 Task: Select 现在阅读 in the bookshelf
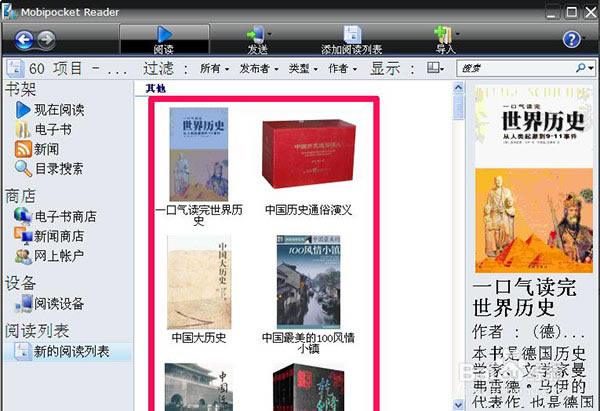59,110
